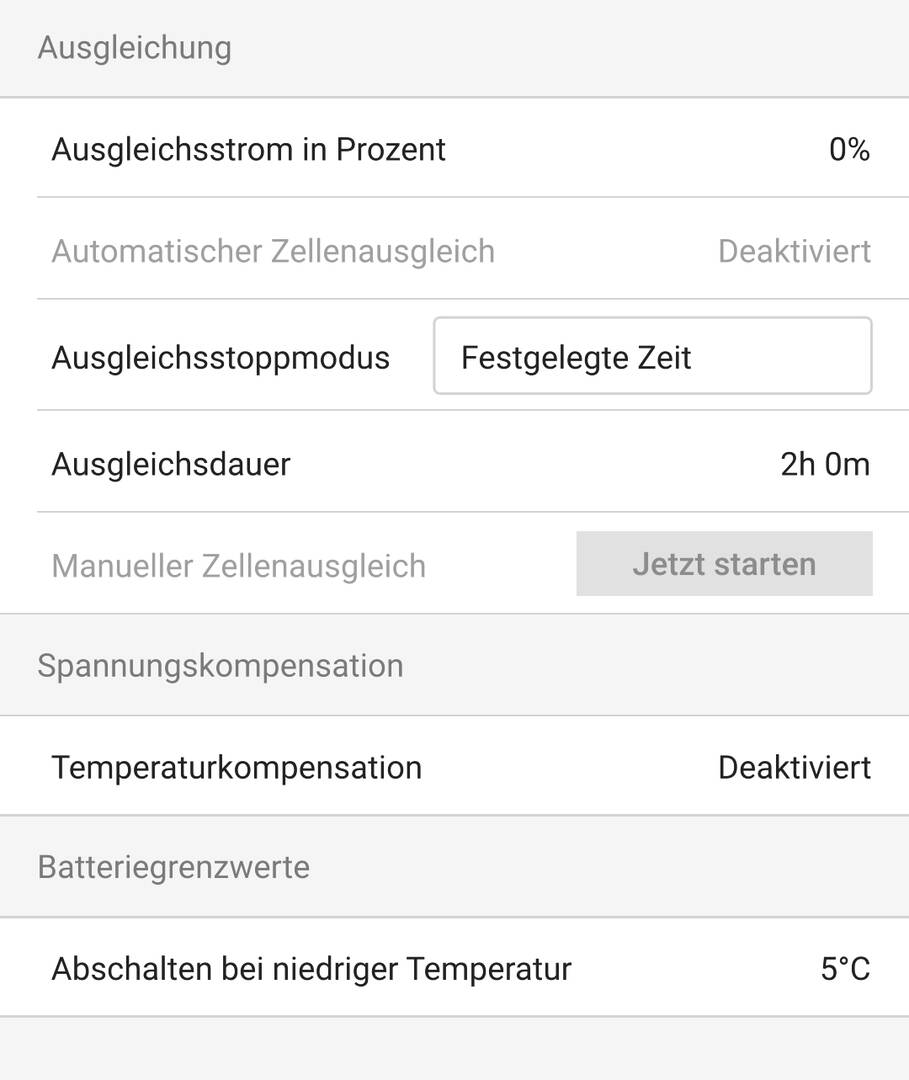Click empty gray area below settings list
Image resolution: width=909 pixels, height=1080 pixels.
(x=454, y=1048)
